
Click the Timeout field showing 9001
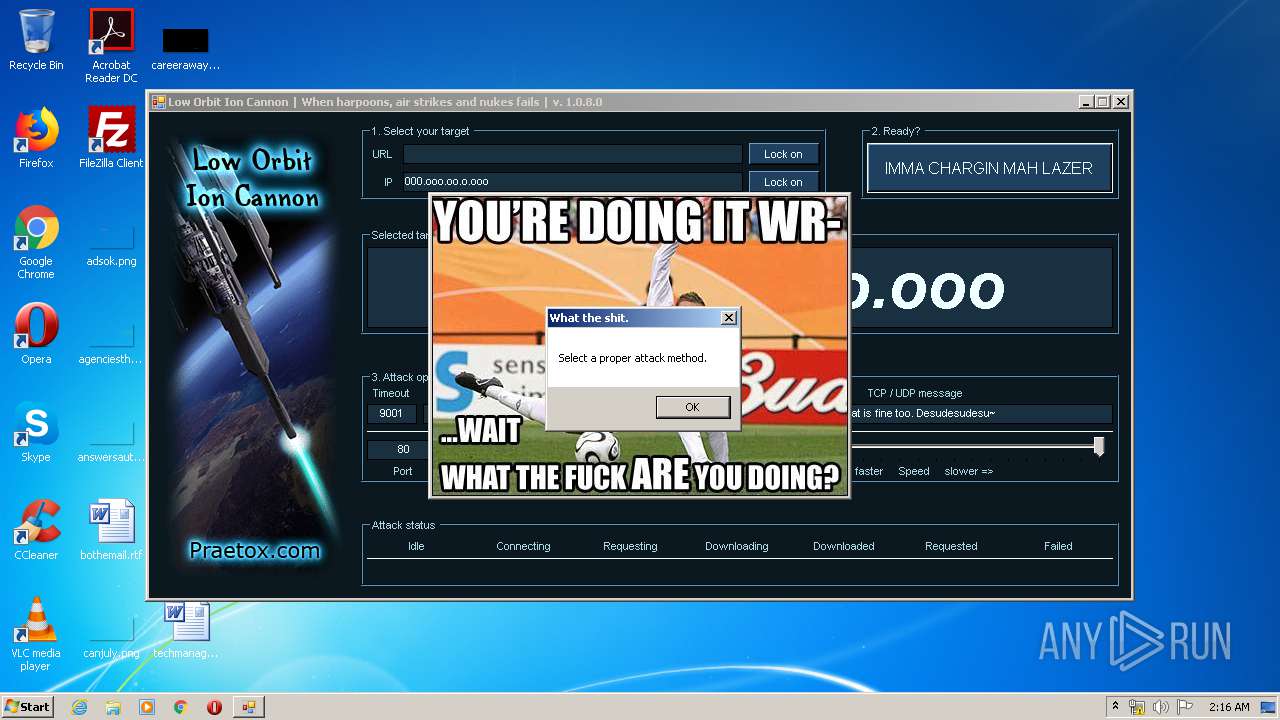click(392, 413)
